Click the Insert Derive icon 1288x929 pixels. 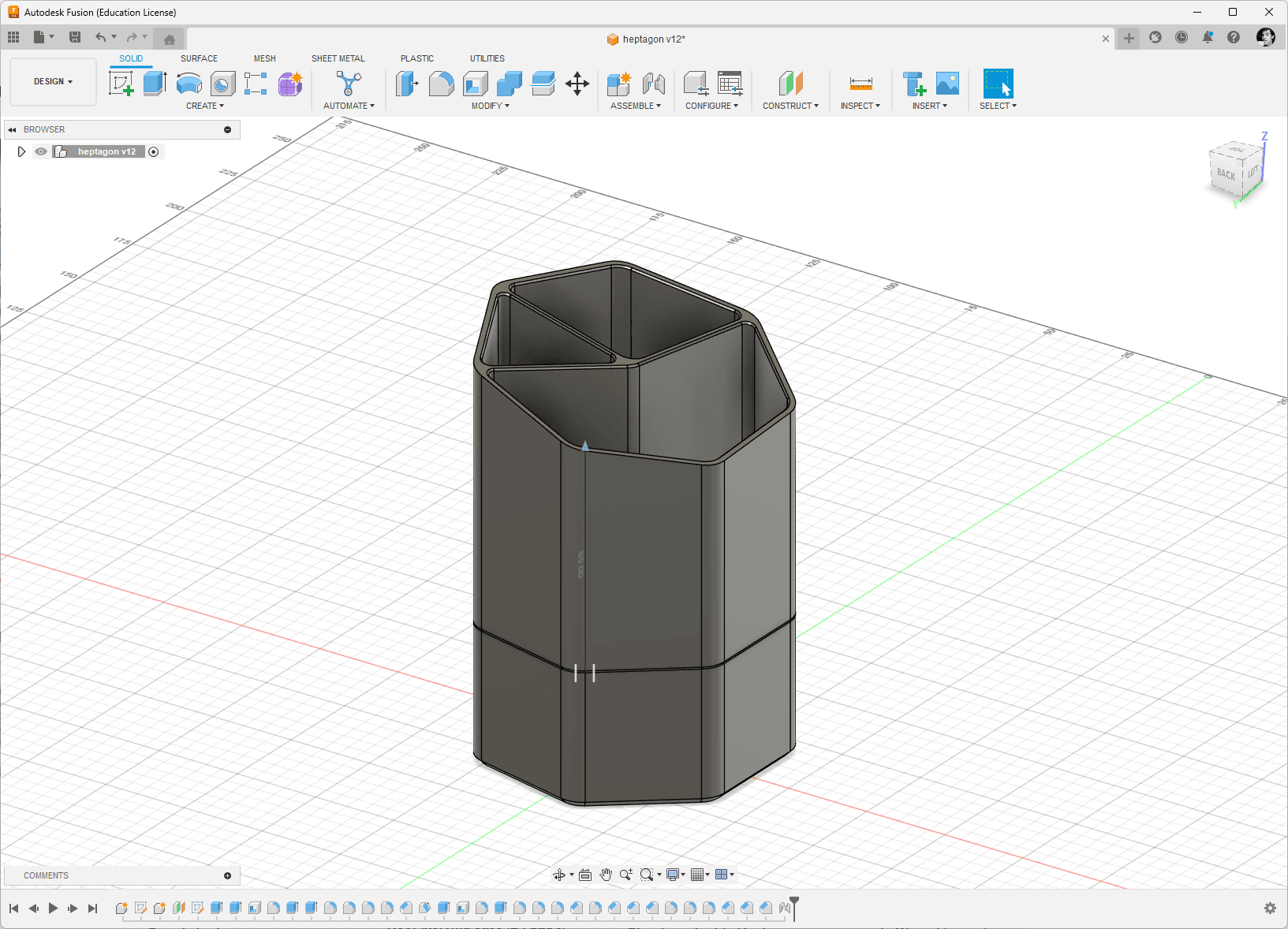click(x=914, y=84)
